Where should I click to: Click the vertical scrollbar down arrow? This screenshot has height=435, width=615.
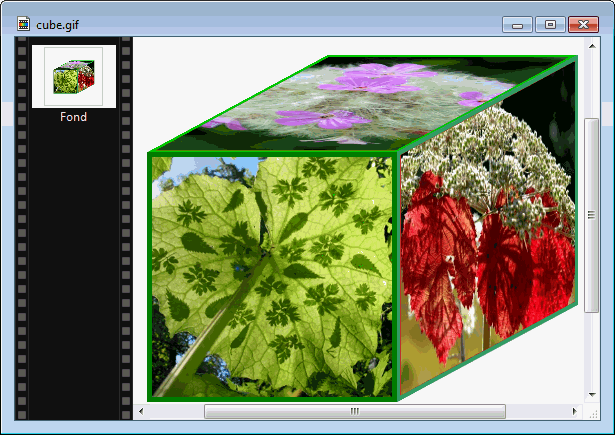click(x=592, y=395)
